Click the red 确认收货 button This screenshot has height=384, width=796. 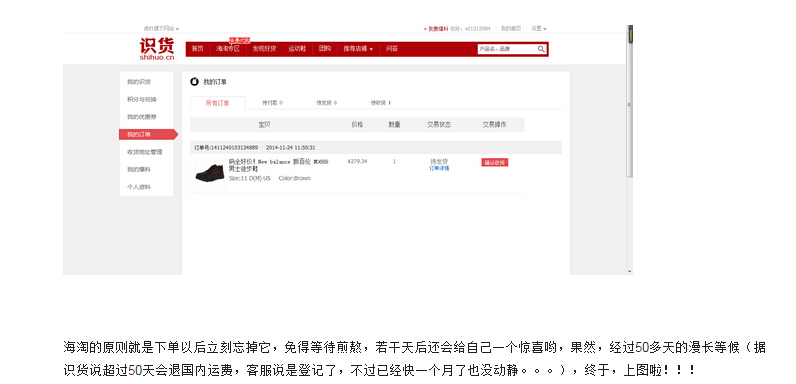[495, 163]
